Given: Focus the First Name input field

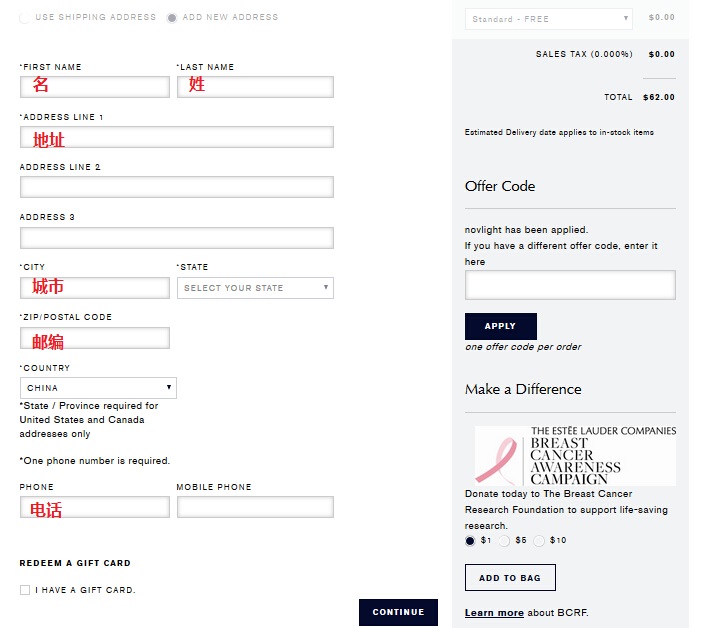Looking at the screenshot, I should pos(95,87).
